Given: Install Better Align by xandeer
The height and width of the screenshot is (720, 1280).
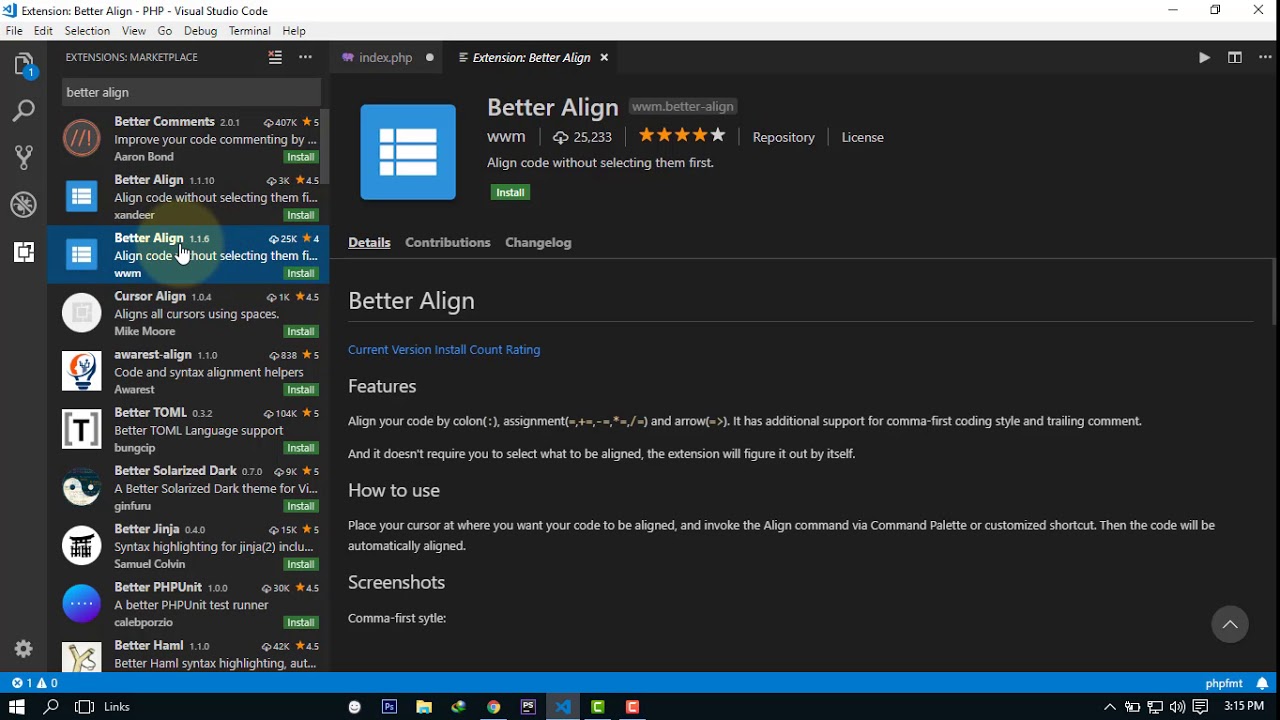Looking at the screenshot, I should (x=301, y=216).
